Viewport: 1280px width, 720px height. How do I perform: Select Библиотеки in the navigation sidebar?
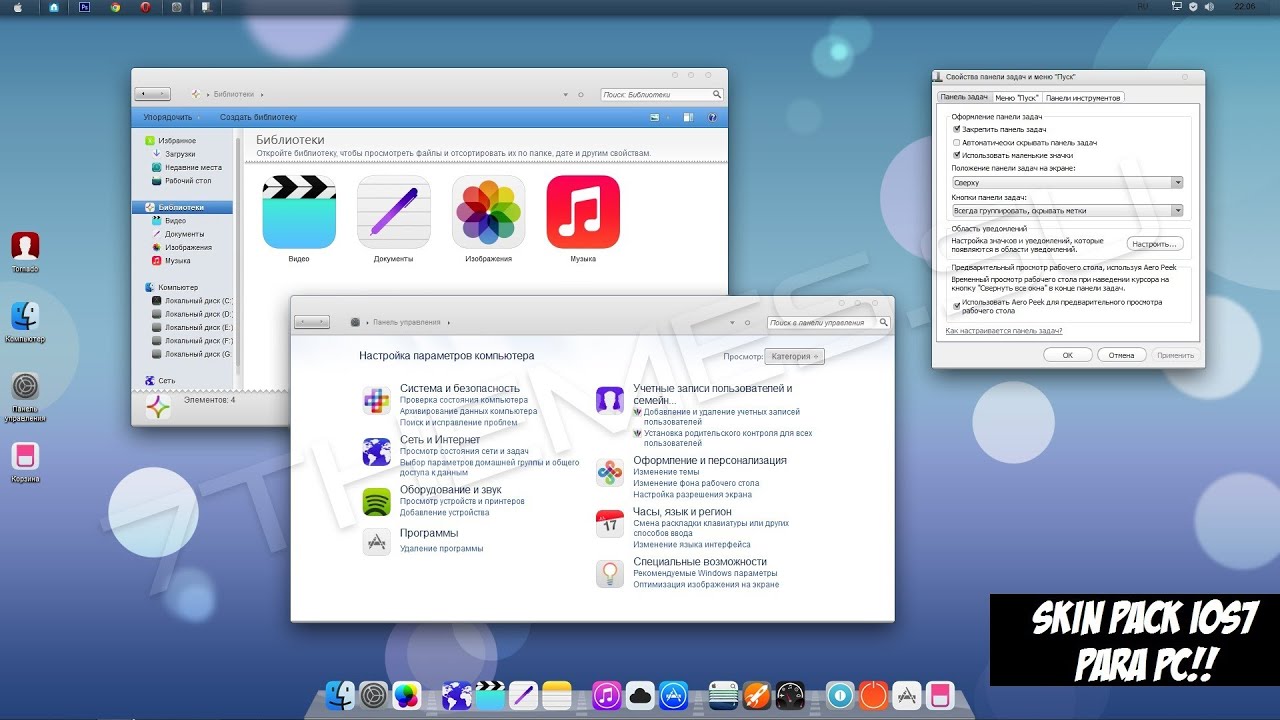click(182, 207)
